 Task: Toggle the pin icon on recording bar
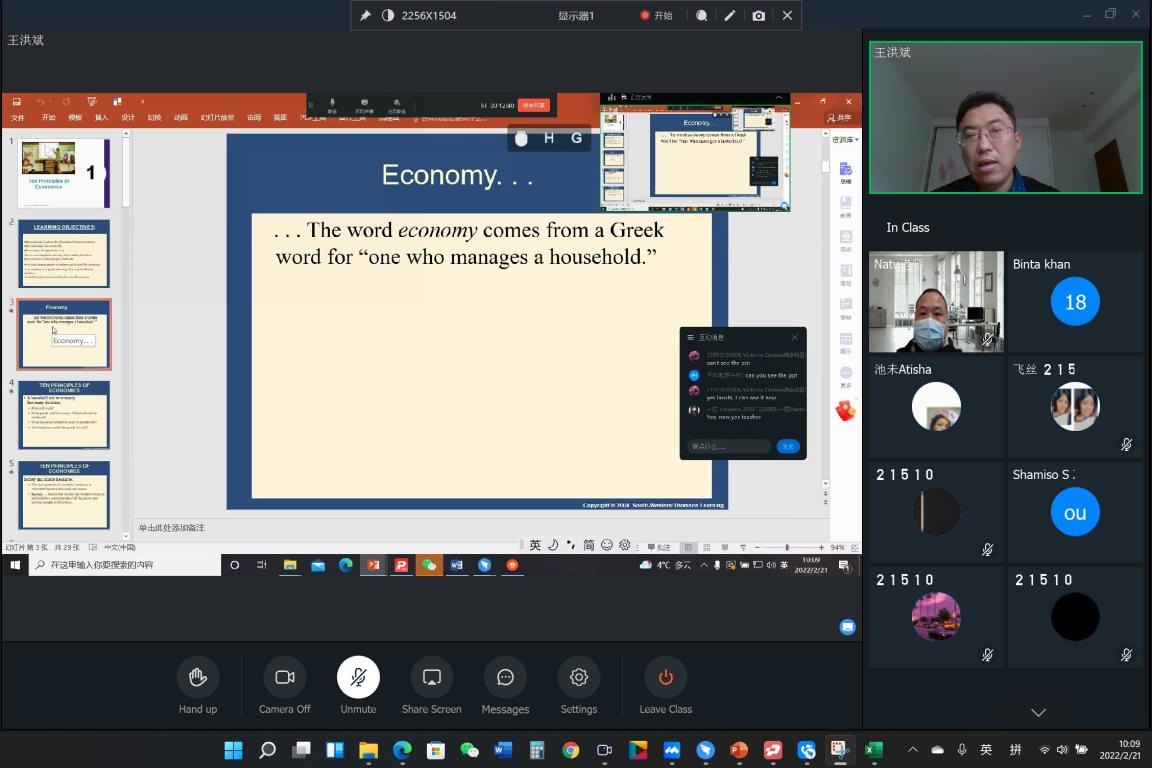(365, 16)
